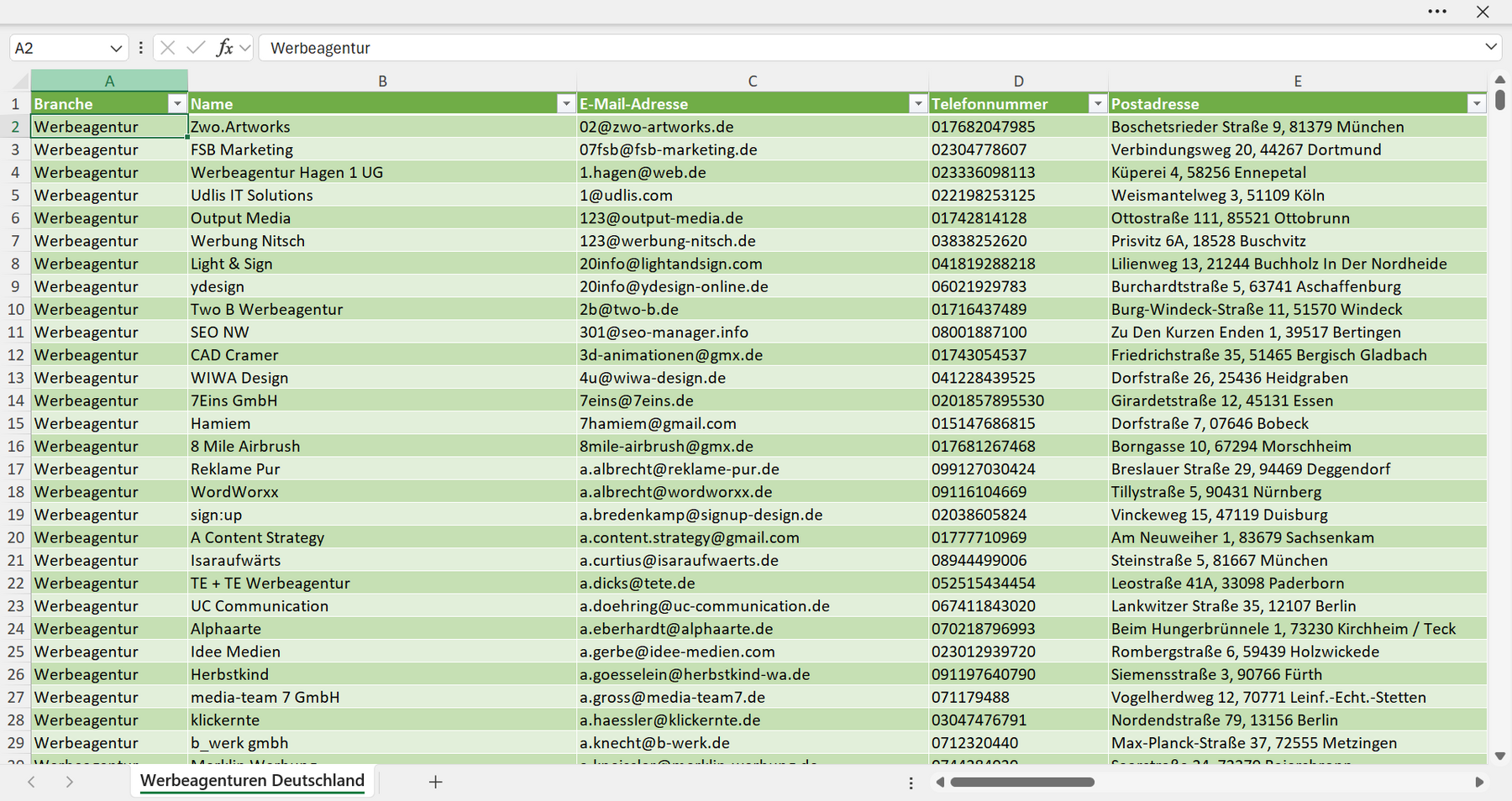
Task: Select address Prisvitz 6A, 18528 Buschvitz
Action: (1298, 241)
